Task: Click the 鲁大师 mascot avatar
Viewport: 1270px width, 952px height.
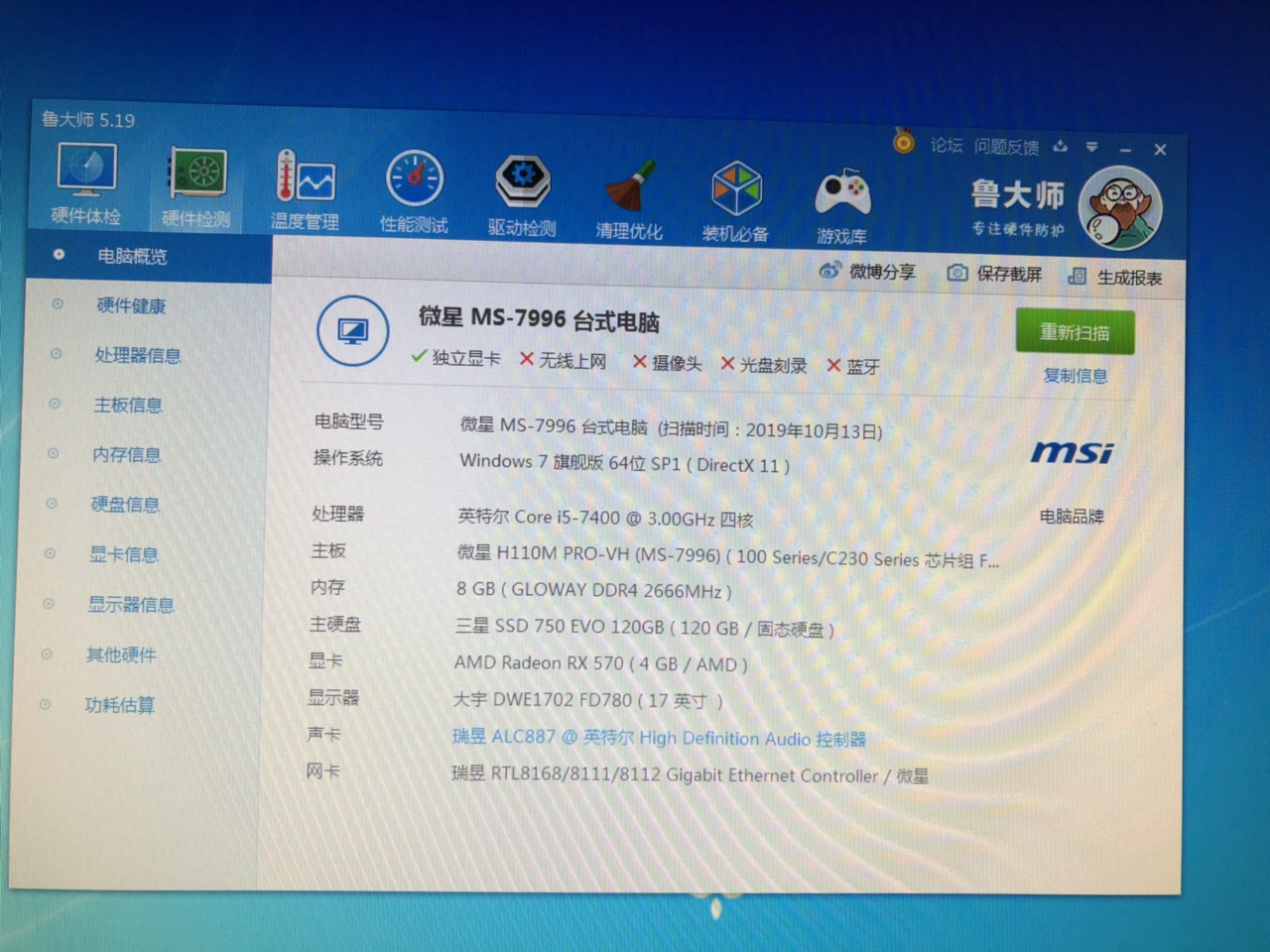Action: point(1119,208)
